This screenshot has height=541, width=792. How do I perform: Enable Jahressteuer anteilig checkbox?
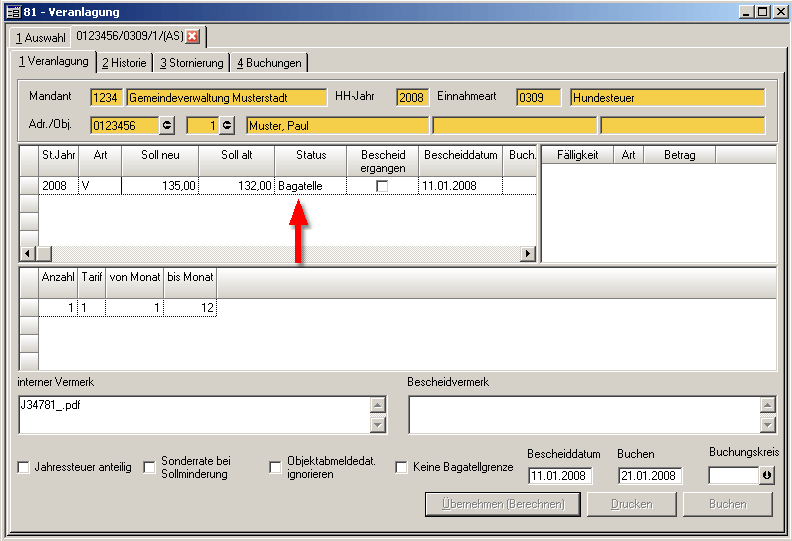click(24, 467)
